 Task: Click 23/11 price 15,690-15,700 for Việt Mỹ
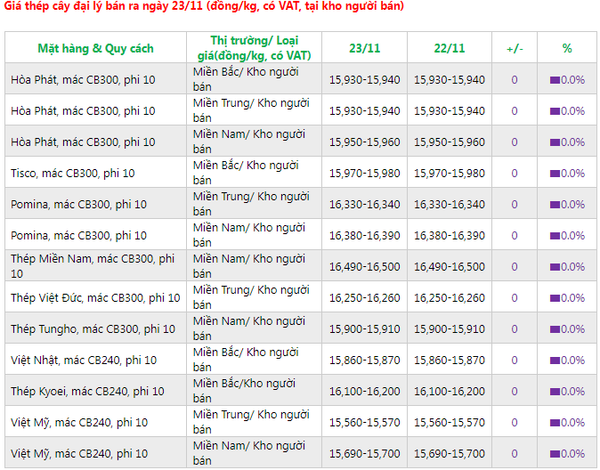365,454
